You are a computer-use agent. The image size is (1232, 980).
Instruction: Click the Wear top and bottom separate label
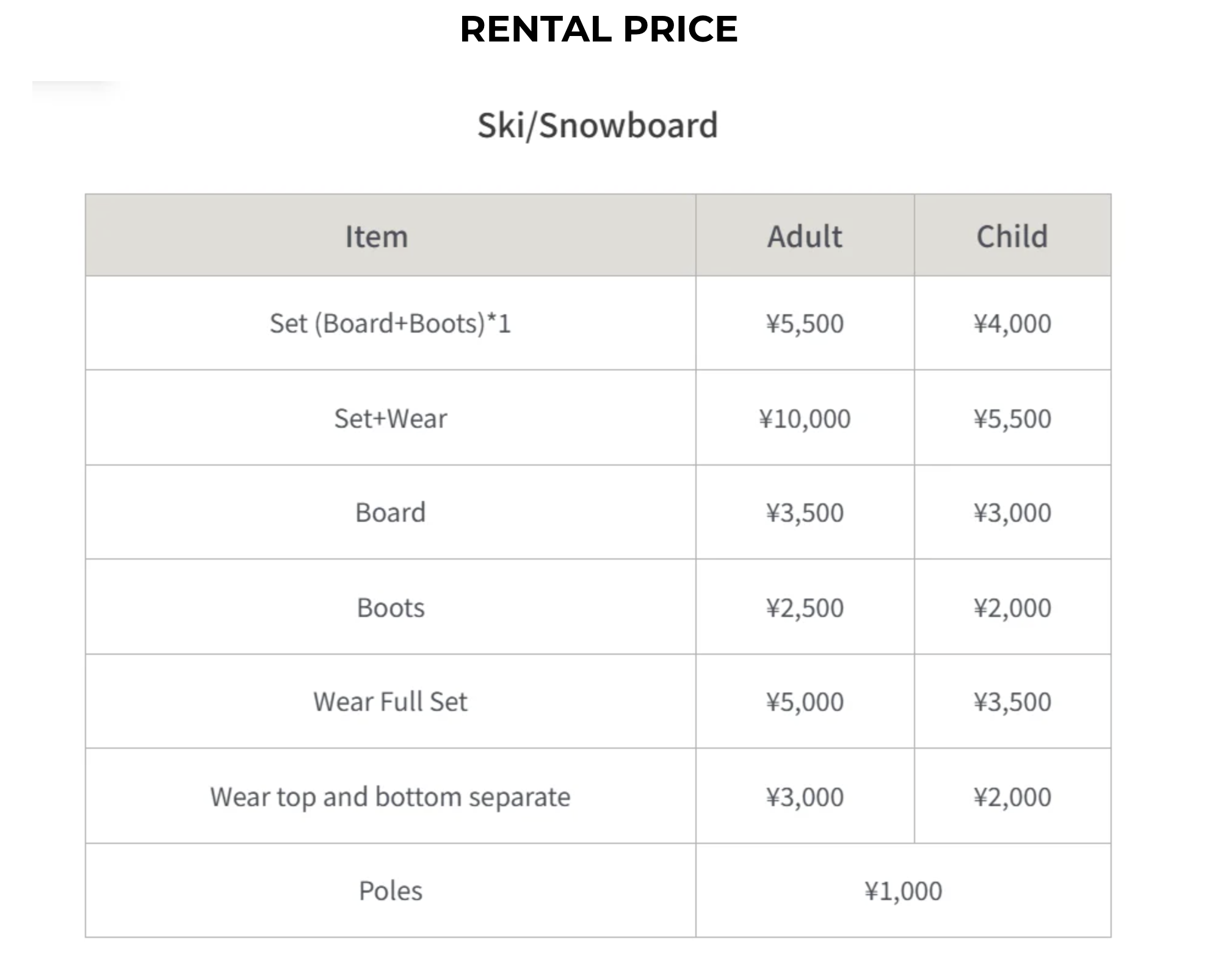coord(390,797)
